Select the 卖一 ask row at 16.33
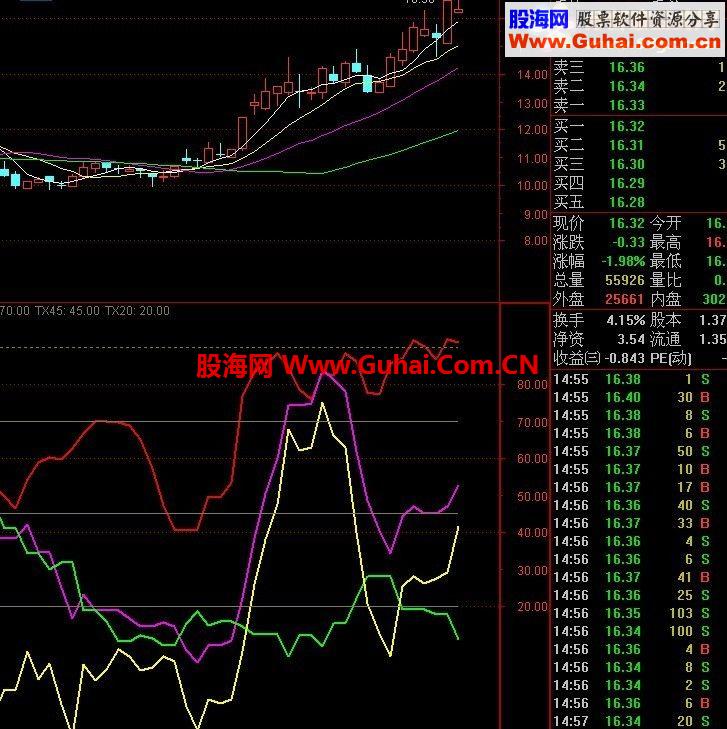 pos(639,106)
